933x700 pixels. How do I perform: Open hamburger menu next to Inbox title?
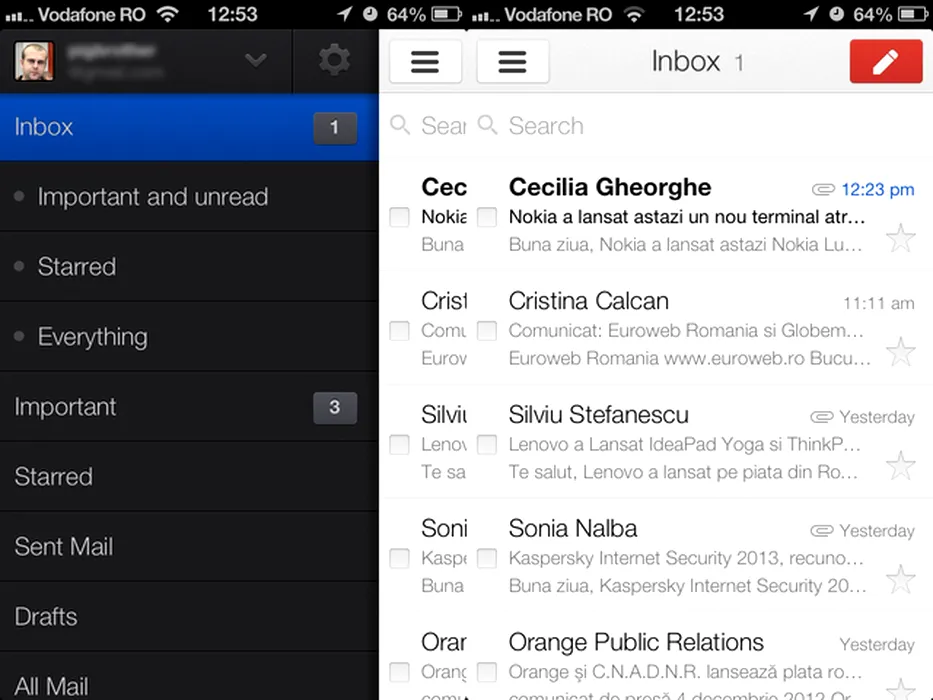(x=512, y=61)
